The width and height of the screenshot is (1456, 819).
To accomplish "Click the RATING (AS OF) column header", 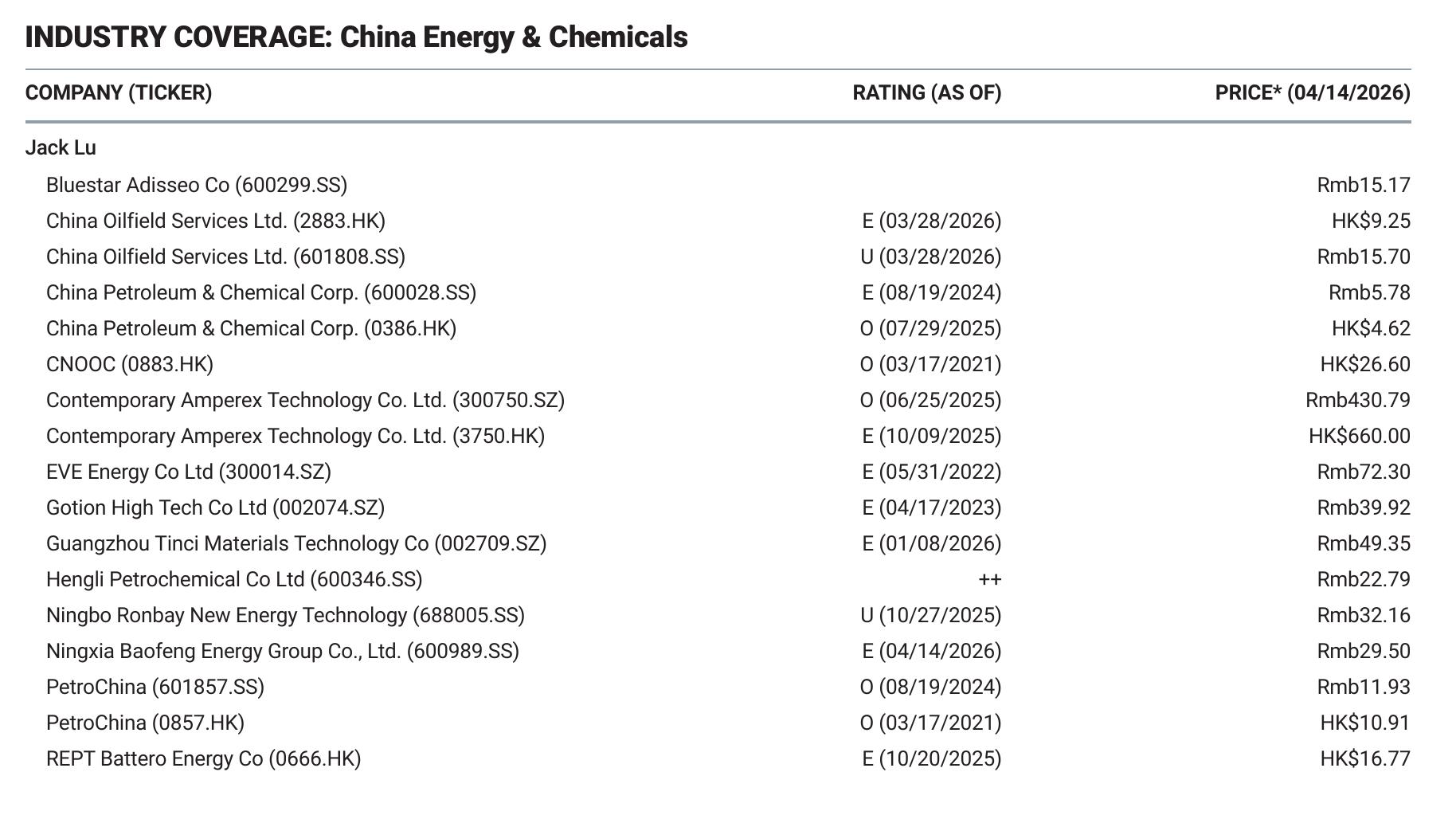I will coord(927,93).
